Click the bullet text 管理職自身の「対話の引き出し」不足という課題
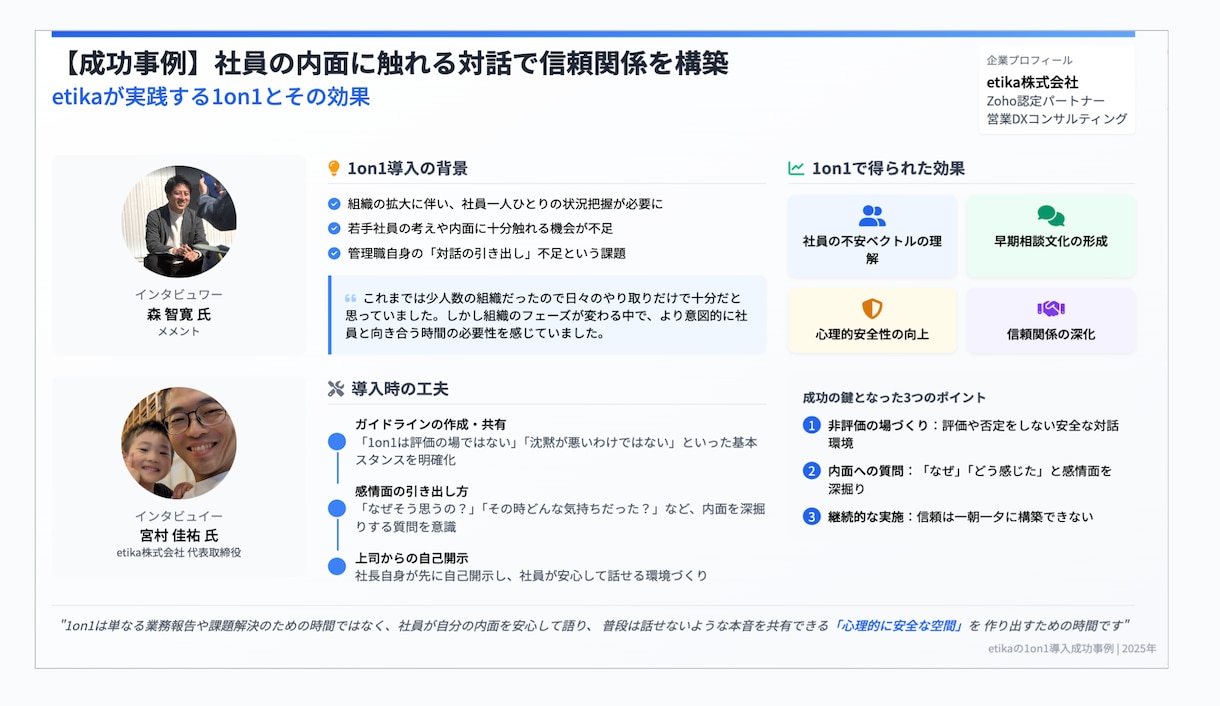 [x=486, y=254]
